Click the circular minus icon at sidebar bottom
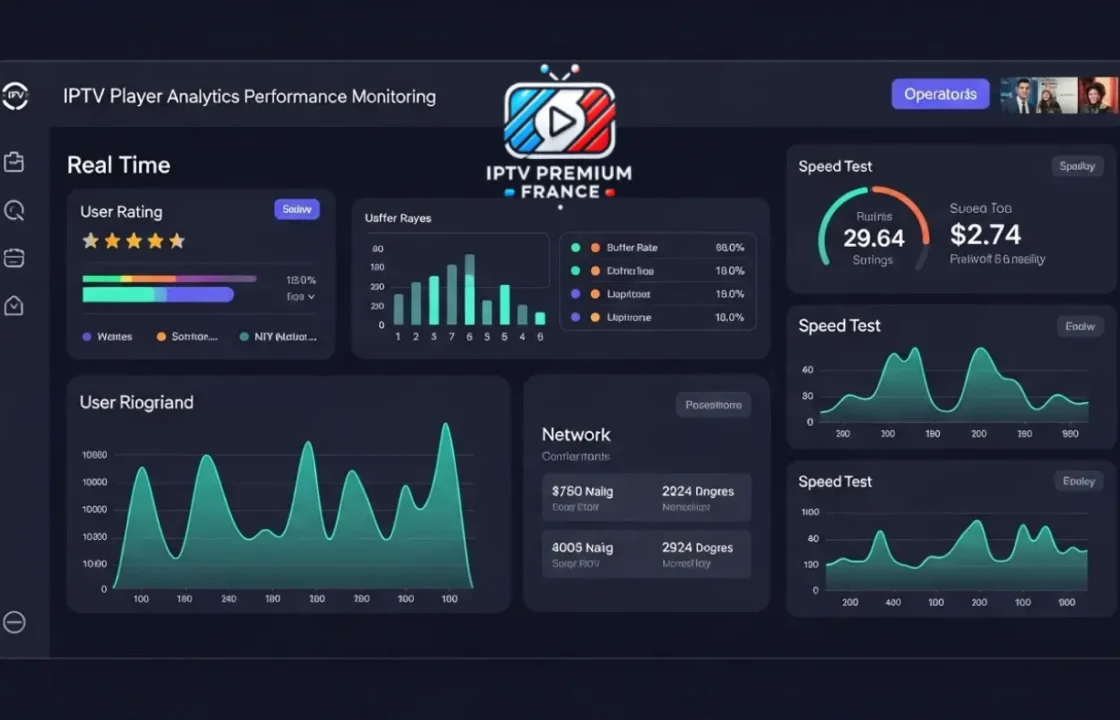The image size is (1120, 720). tap(14, 622)
